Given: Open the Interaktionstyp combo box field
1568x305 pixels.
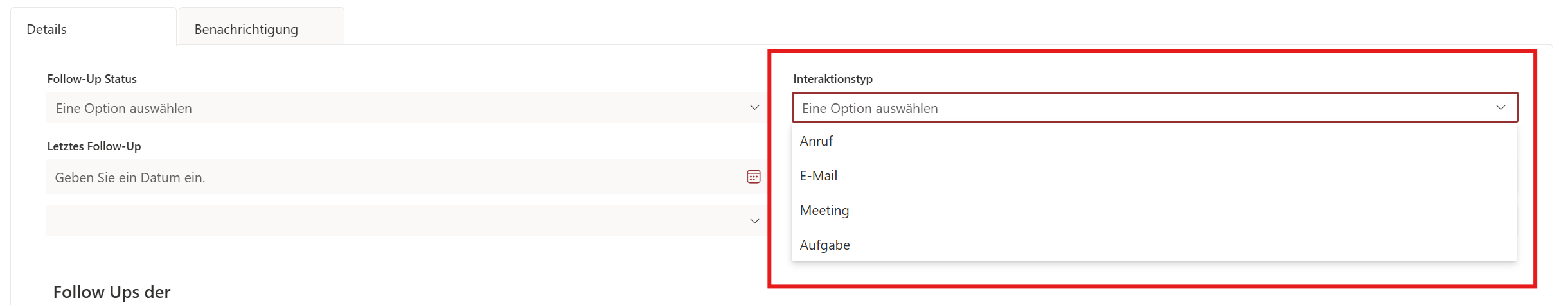Looking at the screenshot, I should (1144, 108).
